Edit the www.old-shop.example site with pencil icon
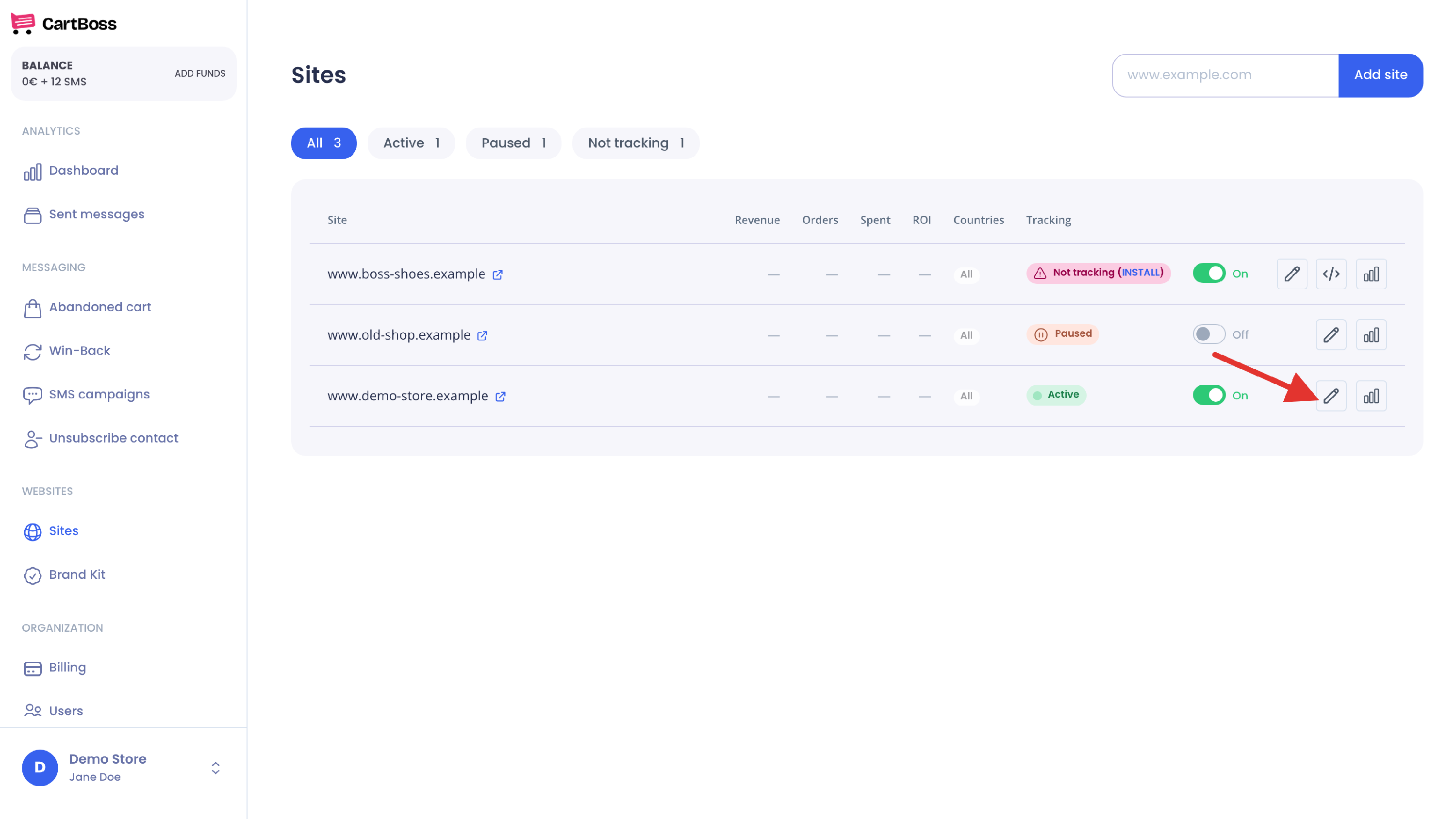This screenshot has height=819, width=1456. coord(1331,335)
